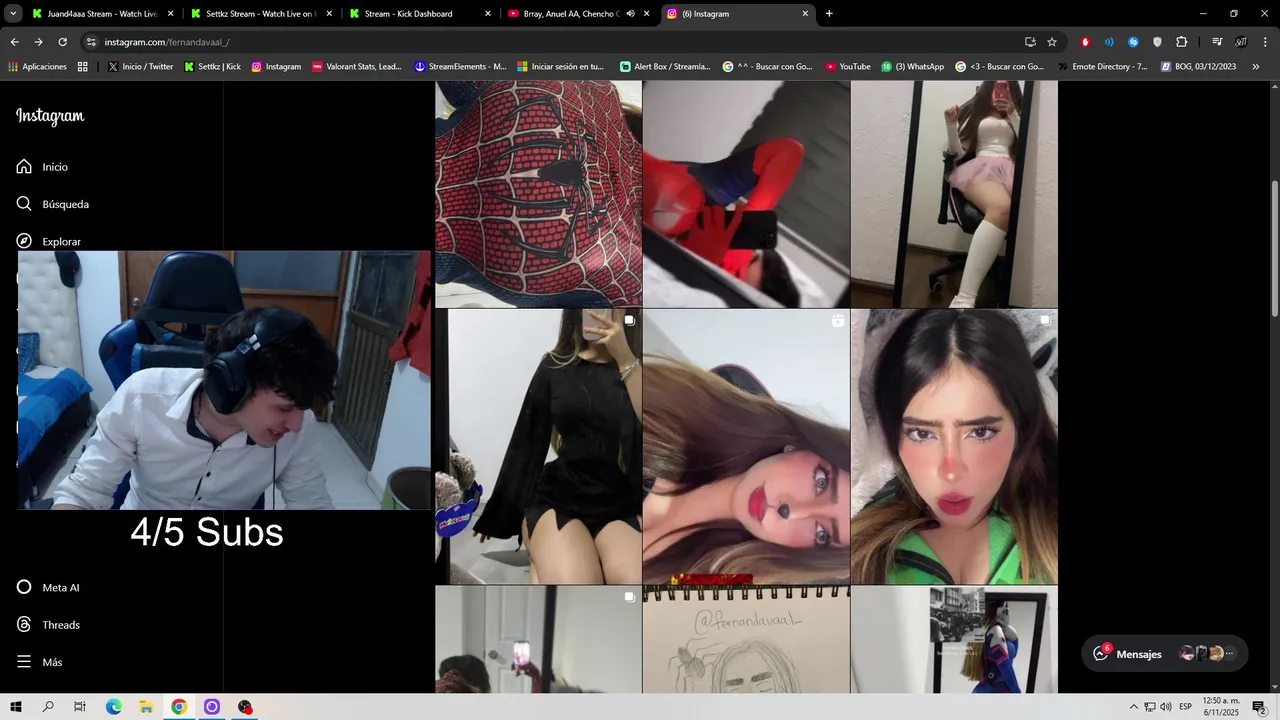Open the red lipstick reel post

[x=746, y=446]
